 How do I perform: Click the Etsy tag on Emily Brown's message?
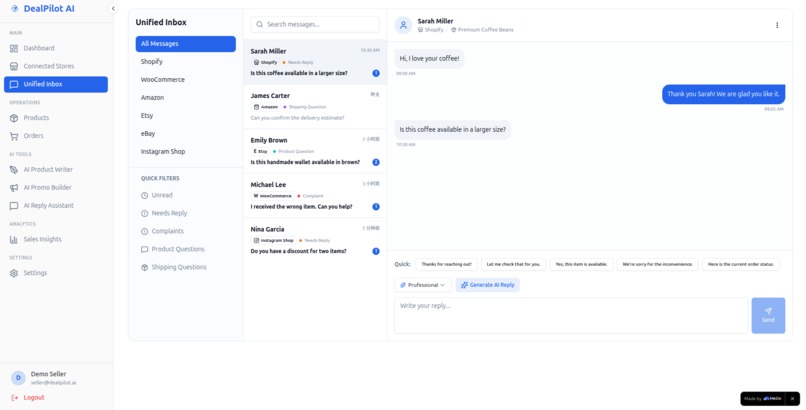tap(261, 152)
